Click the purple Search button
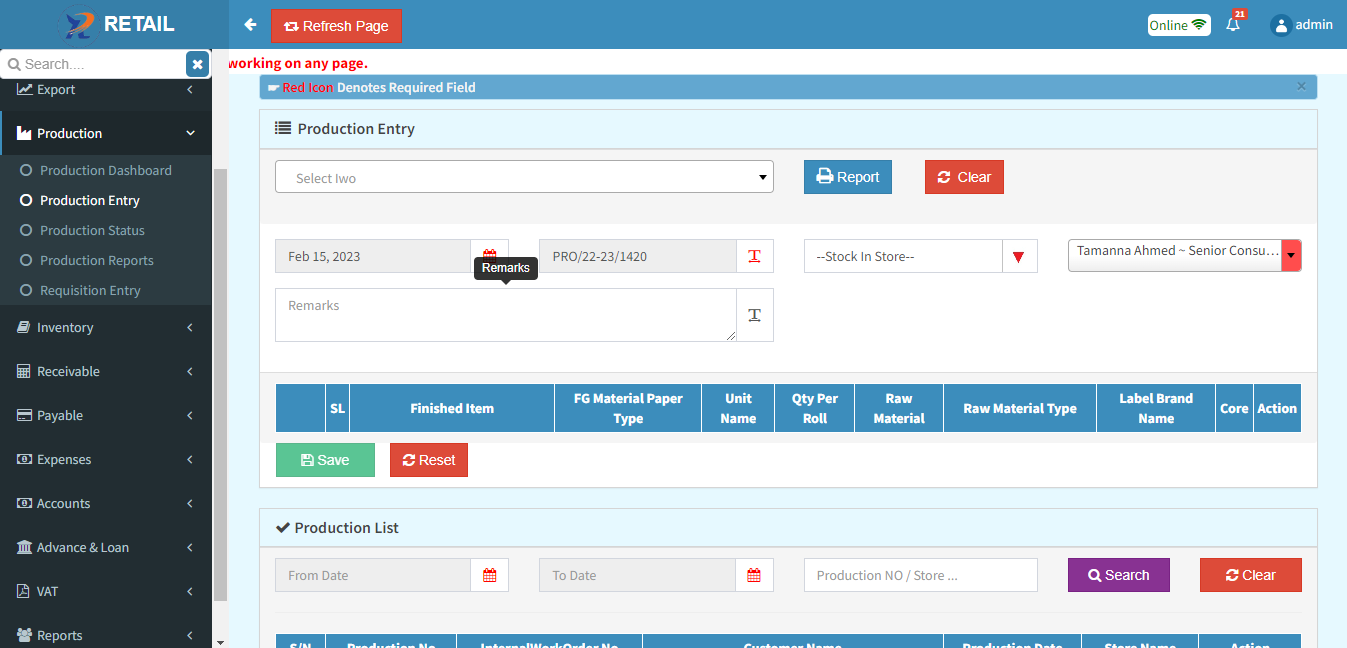The image size is (1347, 648). click(1118, 575)
